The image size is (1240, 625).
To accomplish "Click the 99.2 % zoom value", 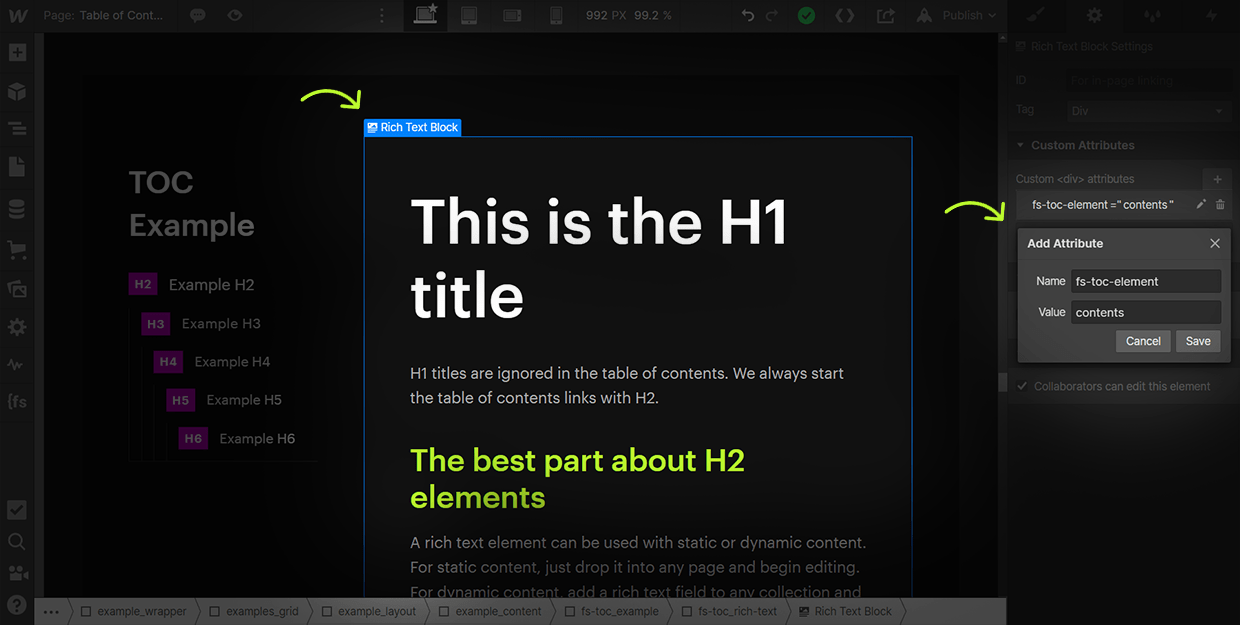I will [x=654, y=15].
